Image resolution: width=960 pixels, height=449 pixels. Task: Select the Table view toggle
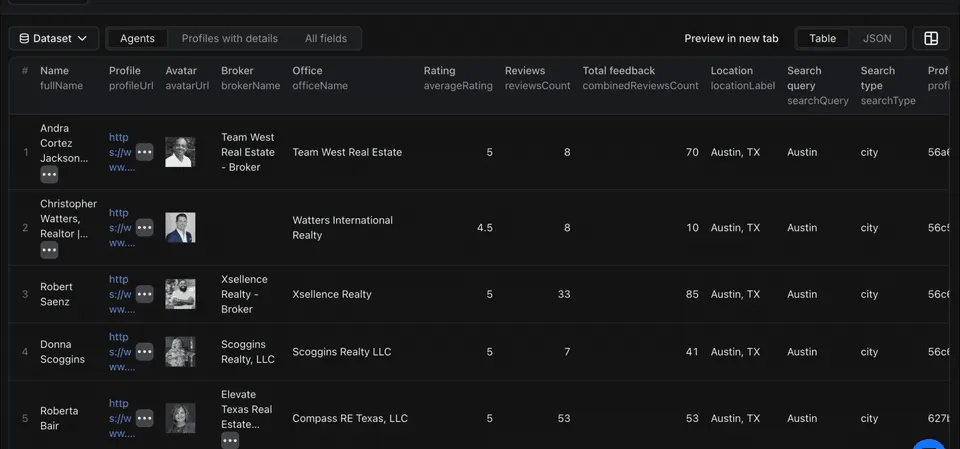[822, 39]
